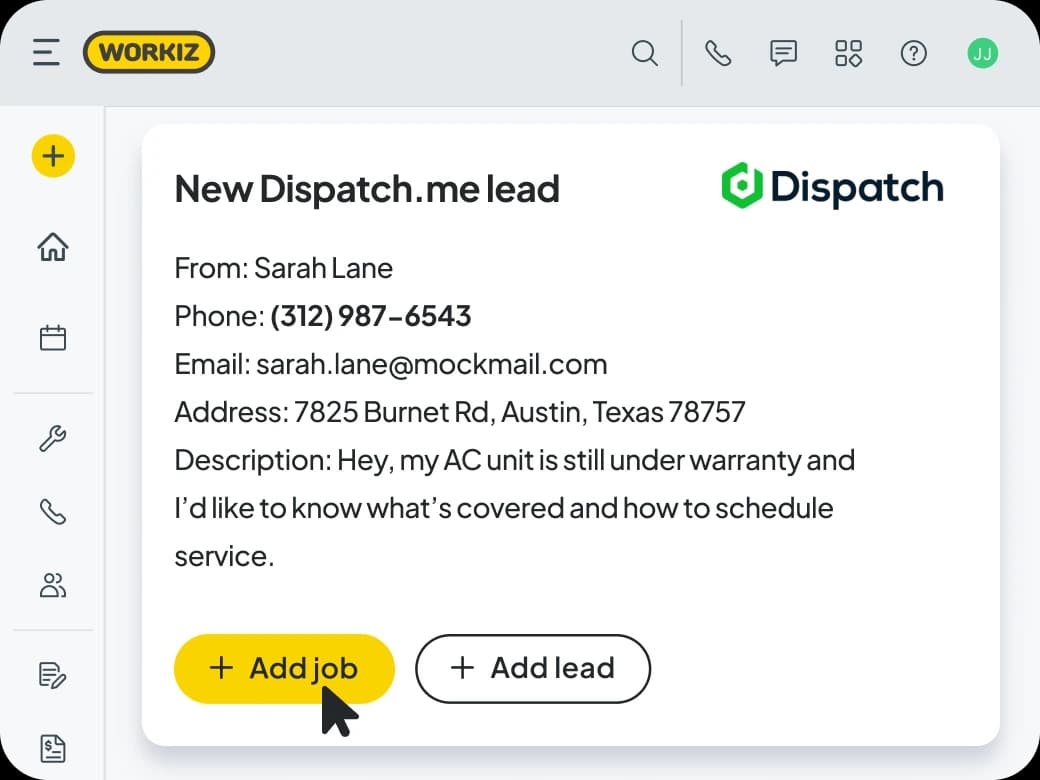Click the Add lead button
Screen dimensions: 1040x780
click(x=533, y=668)
